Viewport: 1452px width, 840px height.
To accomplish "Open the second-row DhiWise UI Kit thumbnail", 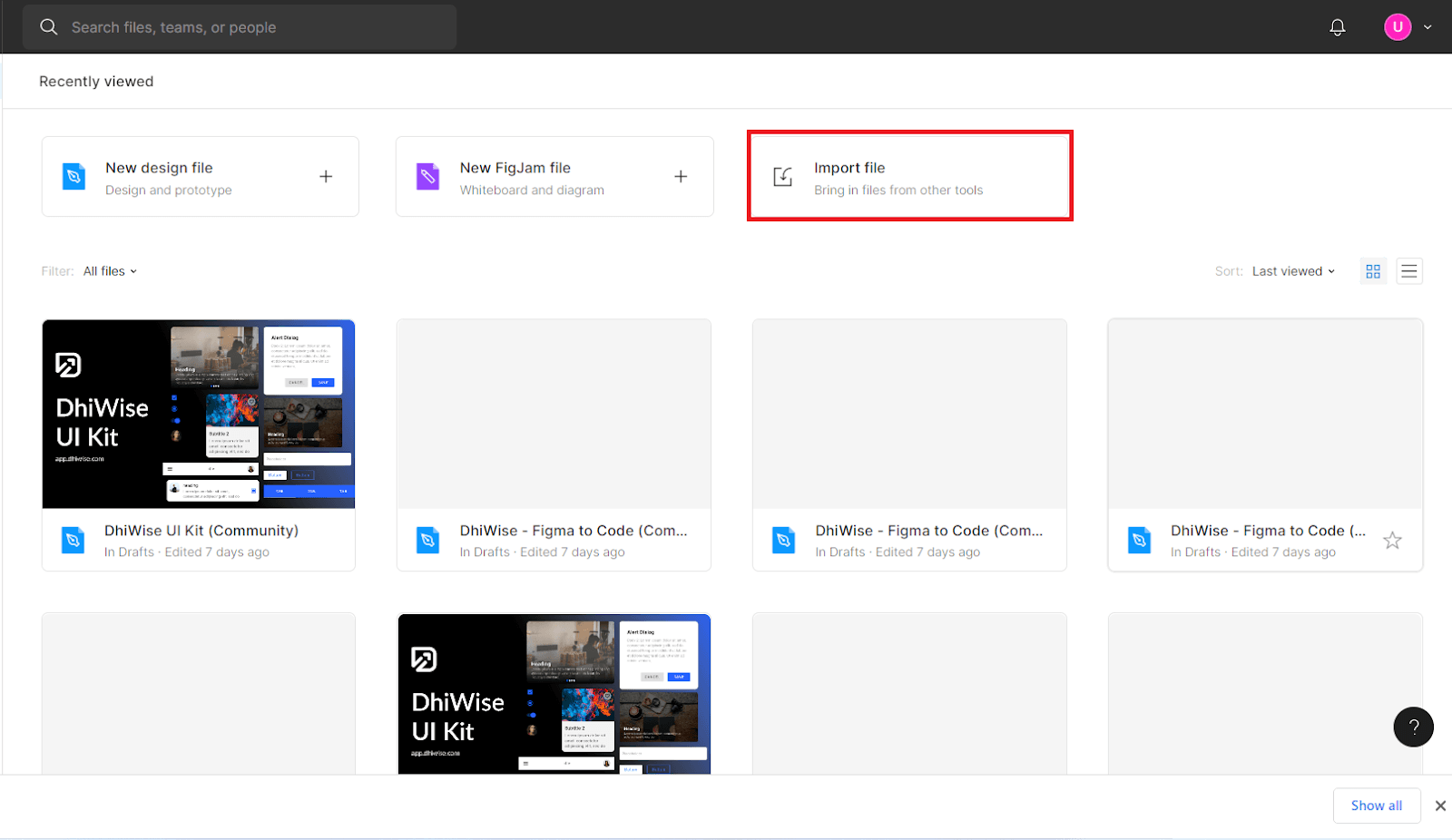I will (554, 694).
